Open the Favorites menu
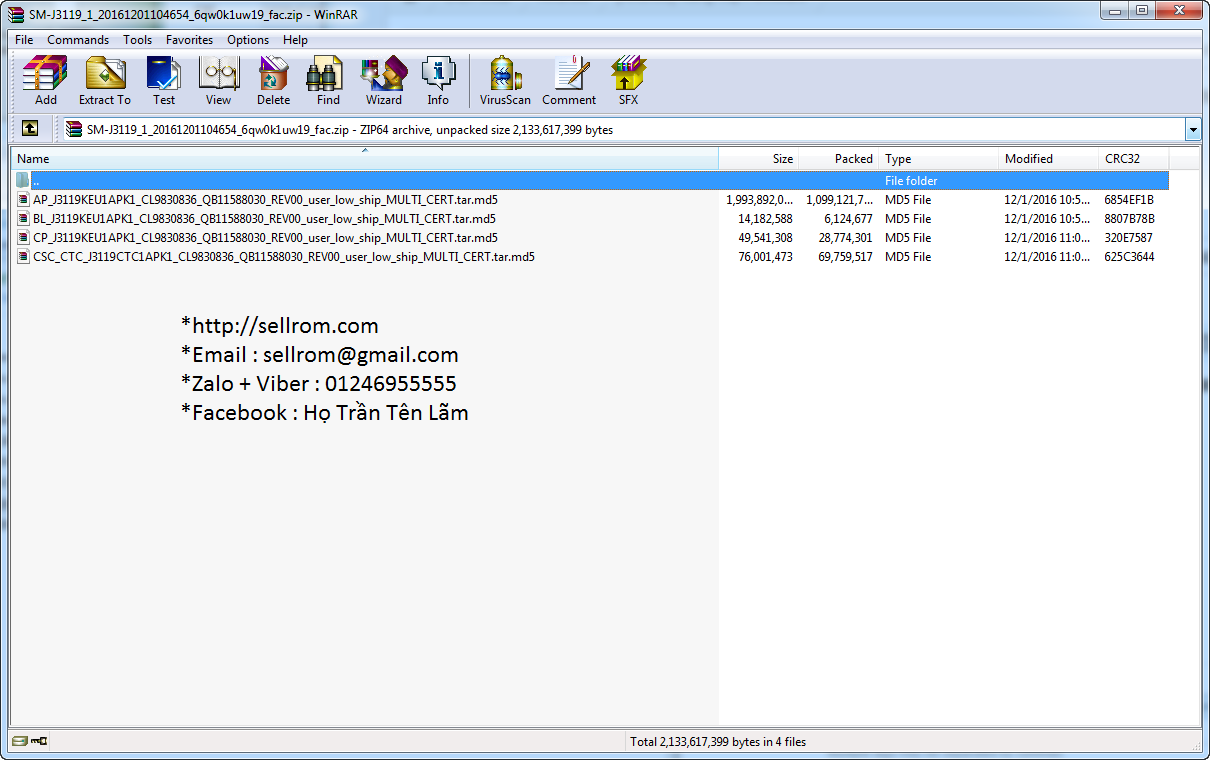 pos(190,40)
